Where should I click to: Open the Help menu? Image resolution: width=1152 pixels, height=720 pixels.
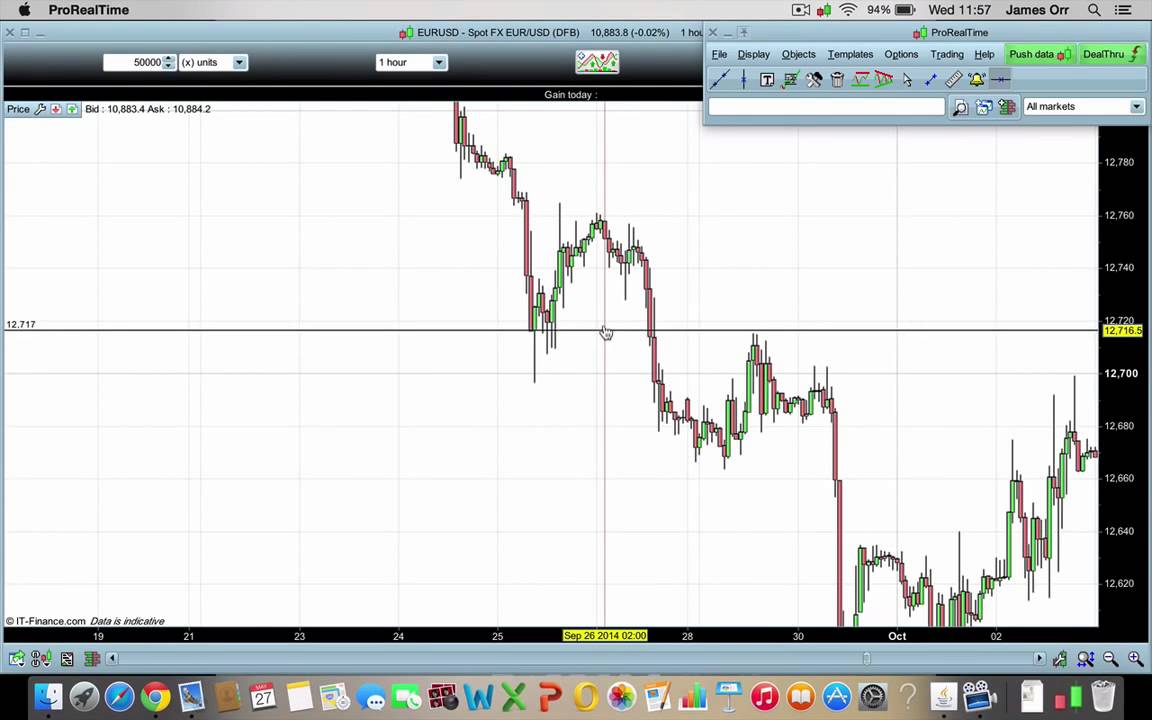pyautogui.click(x=984, y=54)
